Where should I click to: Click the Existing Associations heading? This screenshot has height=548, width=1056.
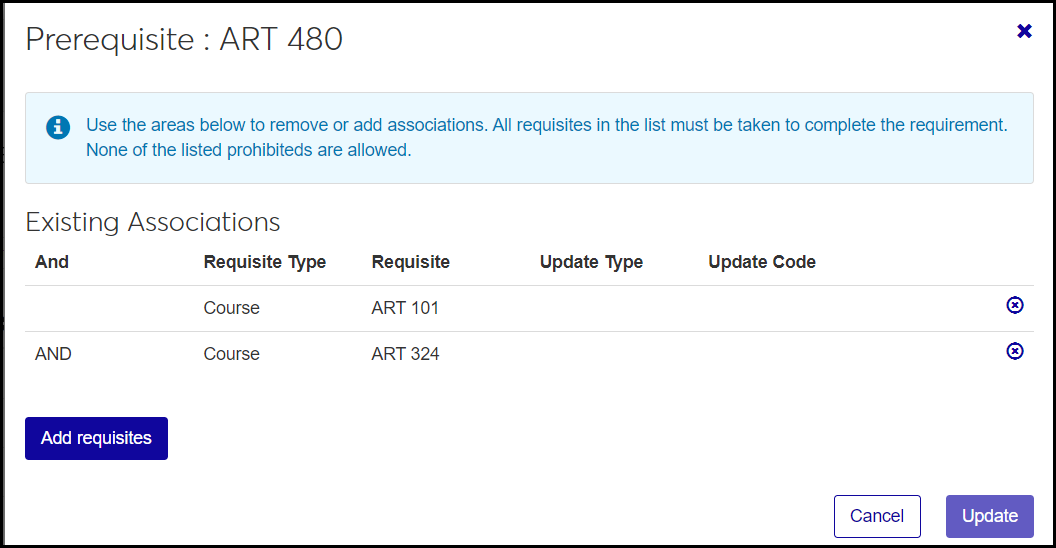coord(153,222)
